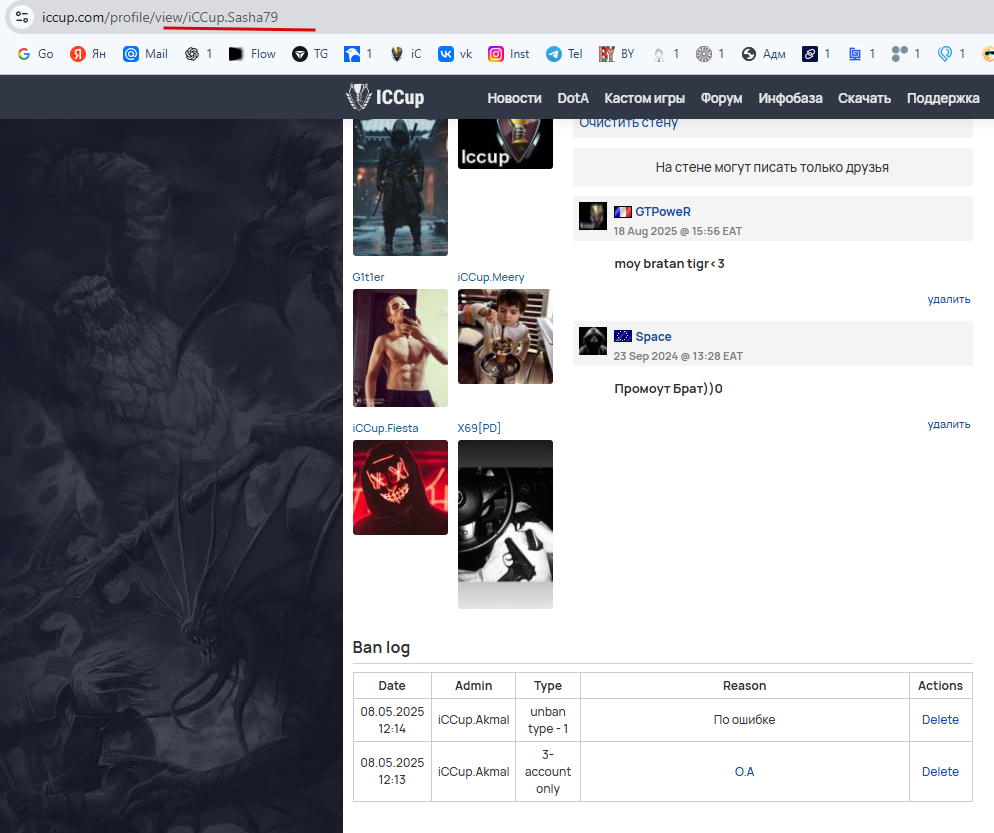Click iCCup.Fiesta's red neon mask photo
Viewport: 994px width, 833px height.
[x=400, y=488]
